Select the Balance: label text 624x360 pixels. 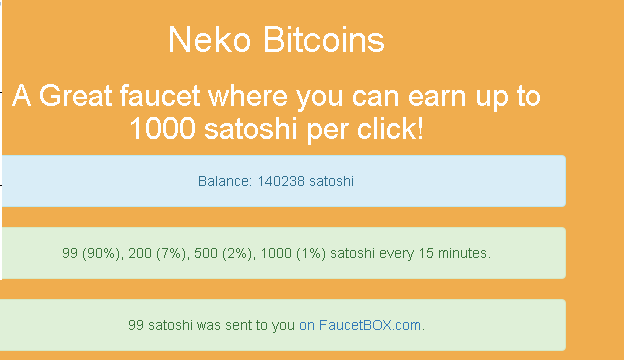(x=225, y=181)
